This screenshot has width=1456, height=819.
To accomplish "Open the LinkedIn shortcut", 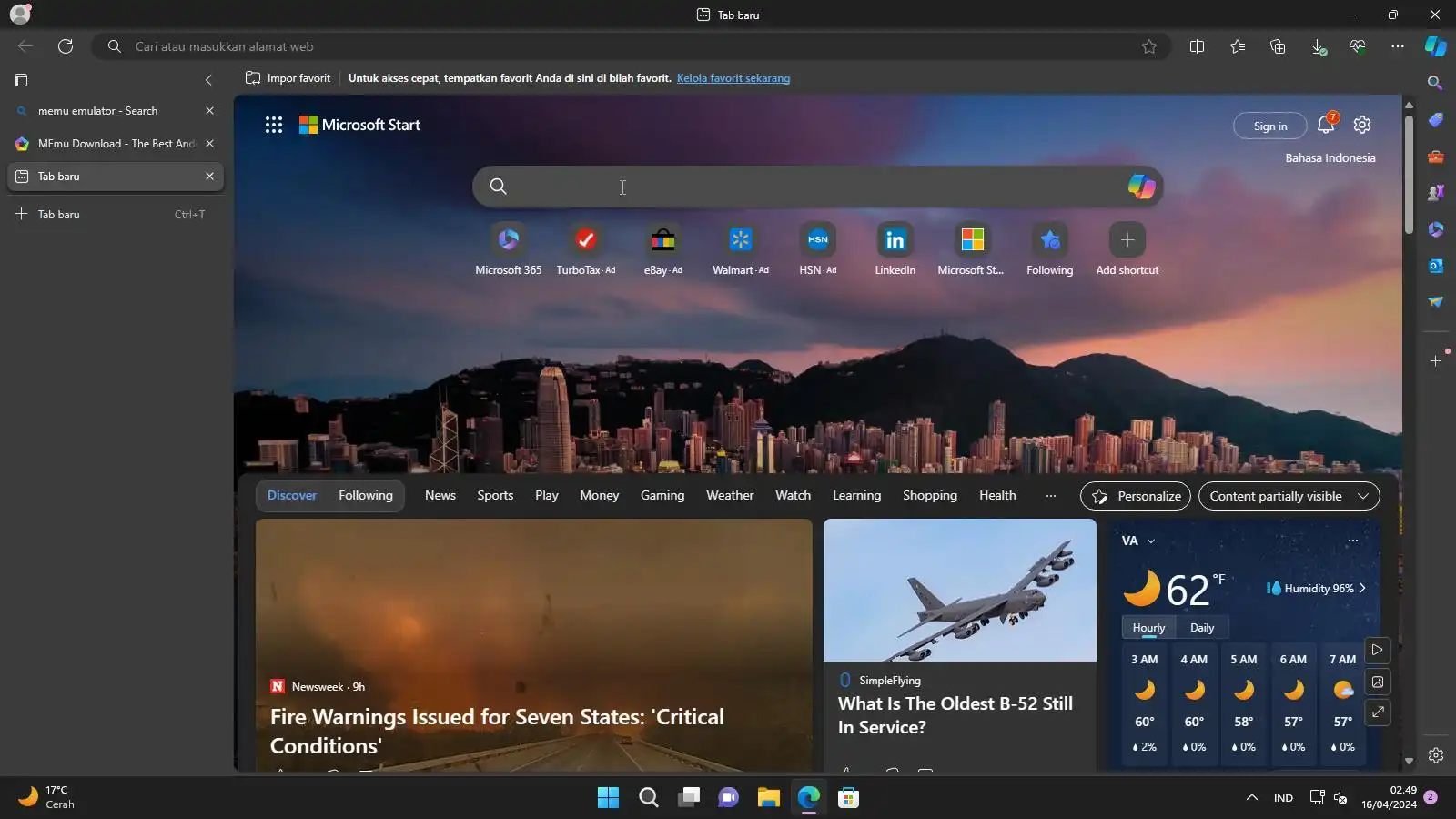I will (x=895, y=248).
